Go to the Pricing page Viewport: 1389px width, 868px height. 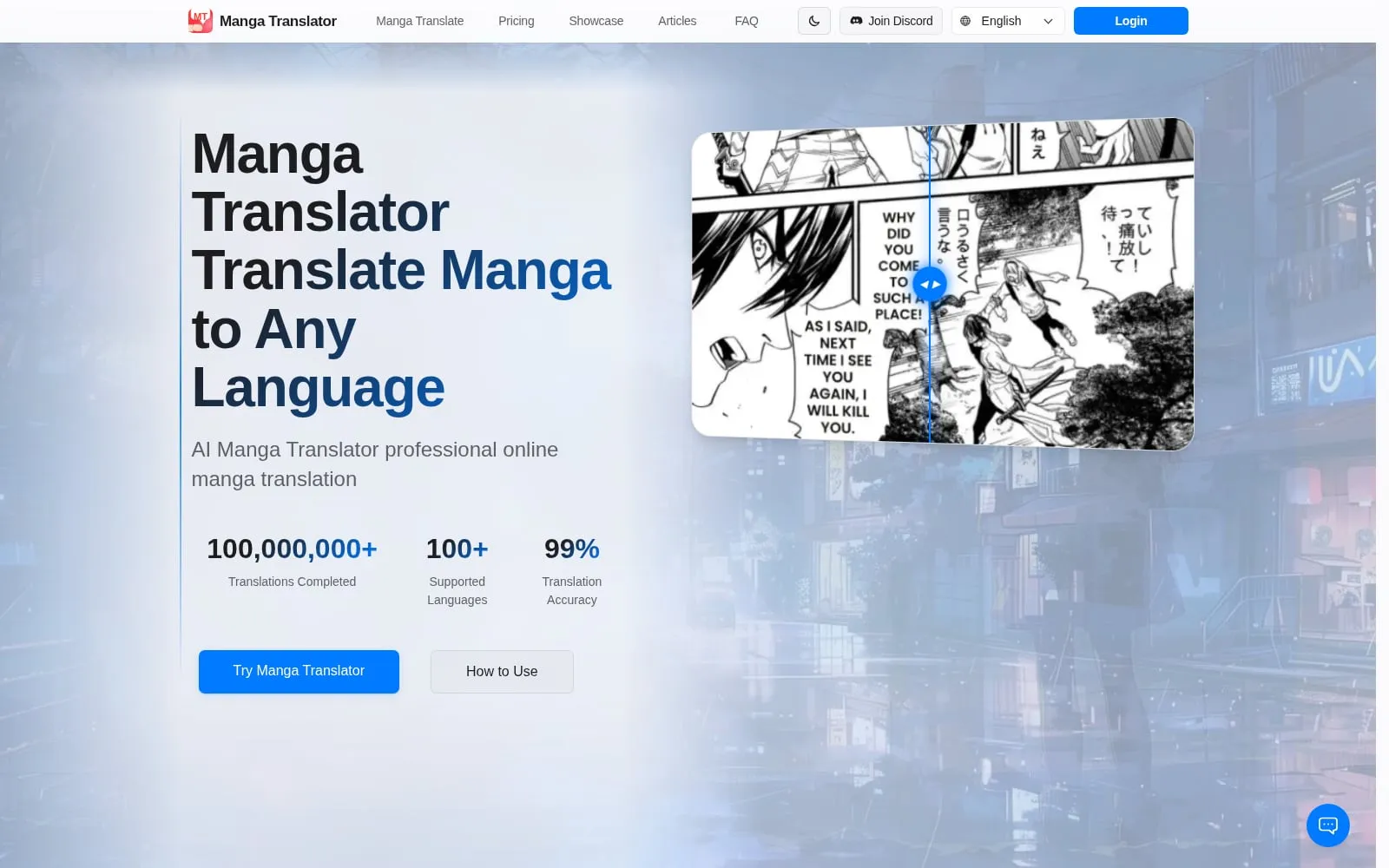click(516, 21)
